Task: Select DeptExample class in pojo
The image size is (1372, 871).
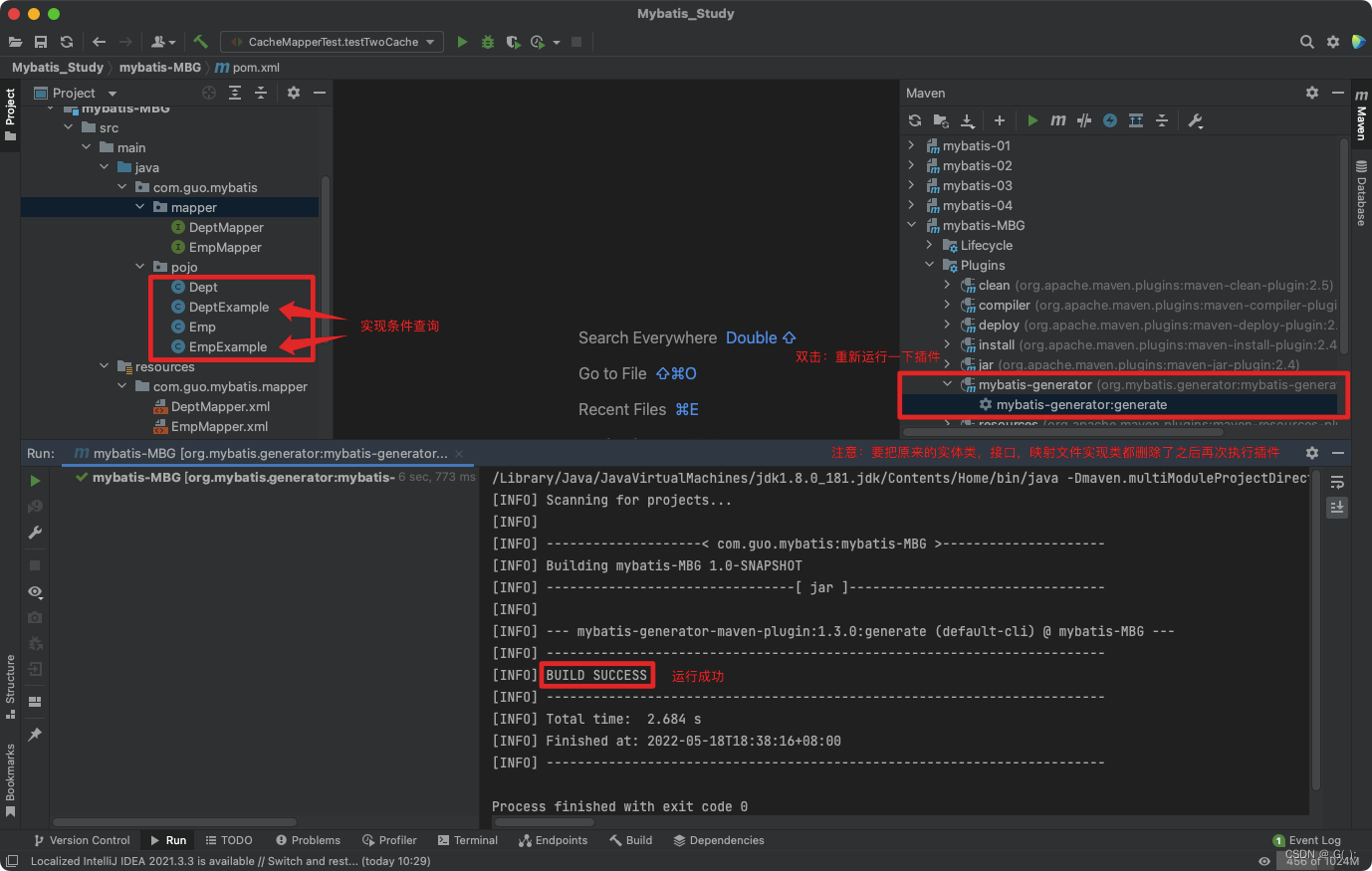Action: (x=229, y=307)
